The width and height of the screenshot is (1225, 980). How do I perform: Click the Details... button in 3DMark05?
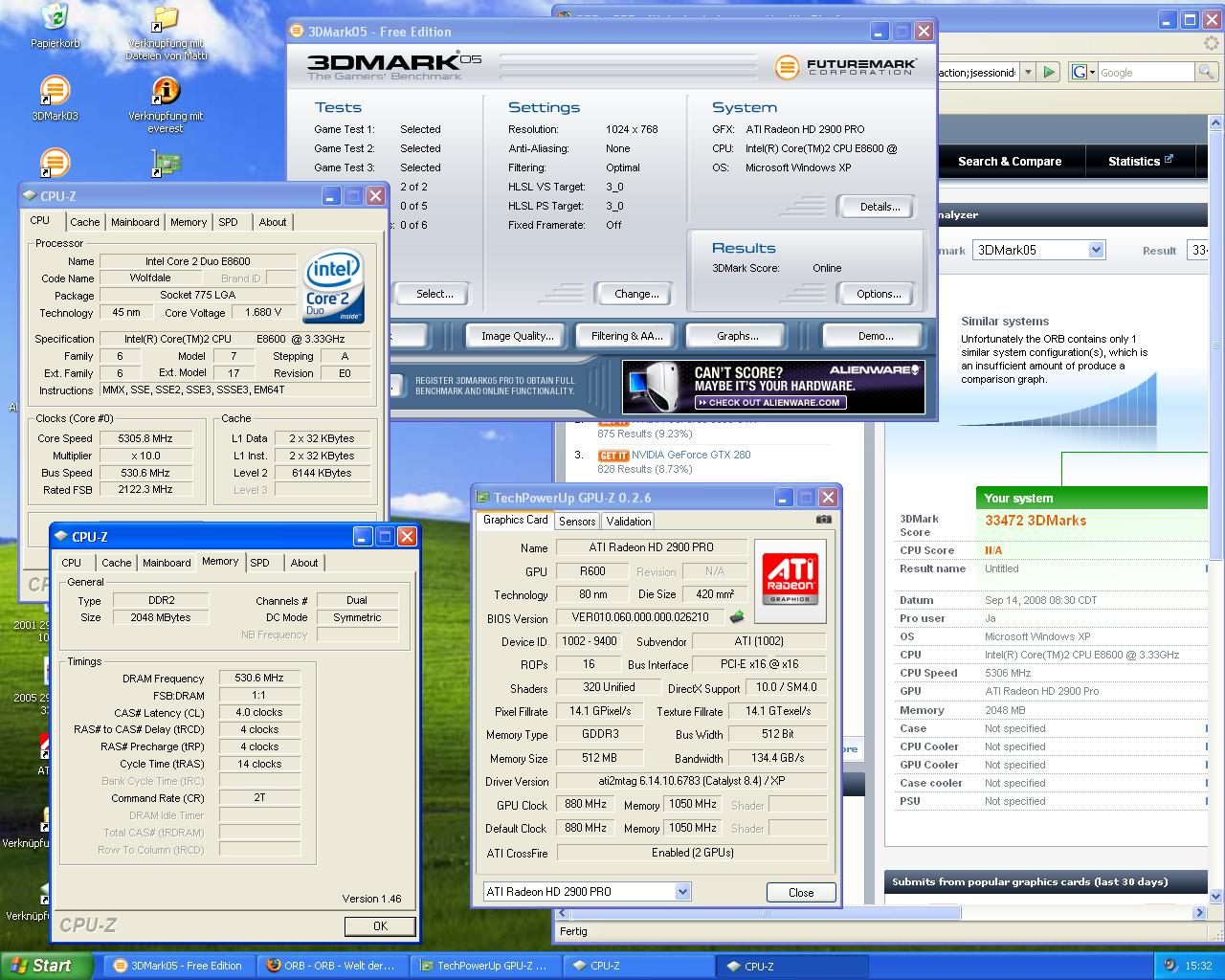pyautogui.click(x=879, y=207)
